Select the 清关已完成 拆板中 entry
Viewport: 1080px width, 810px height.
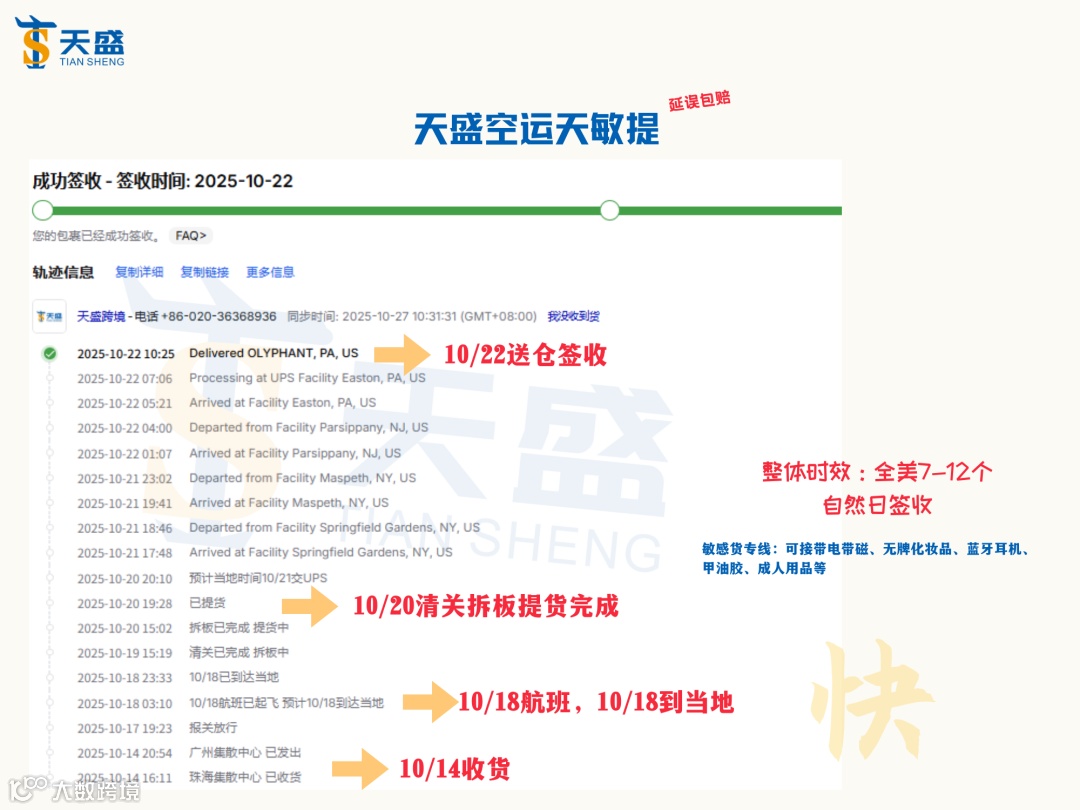(x=239, y=652)
